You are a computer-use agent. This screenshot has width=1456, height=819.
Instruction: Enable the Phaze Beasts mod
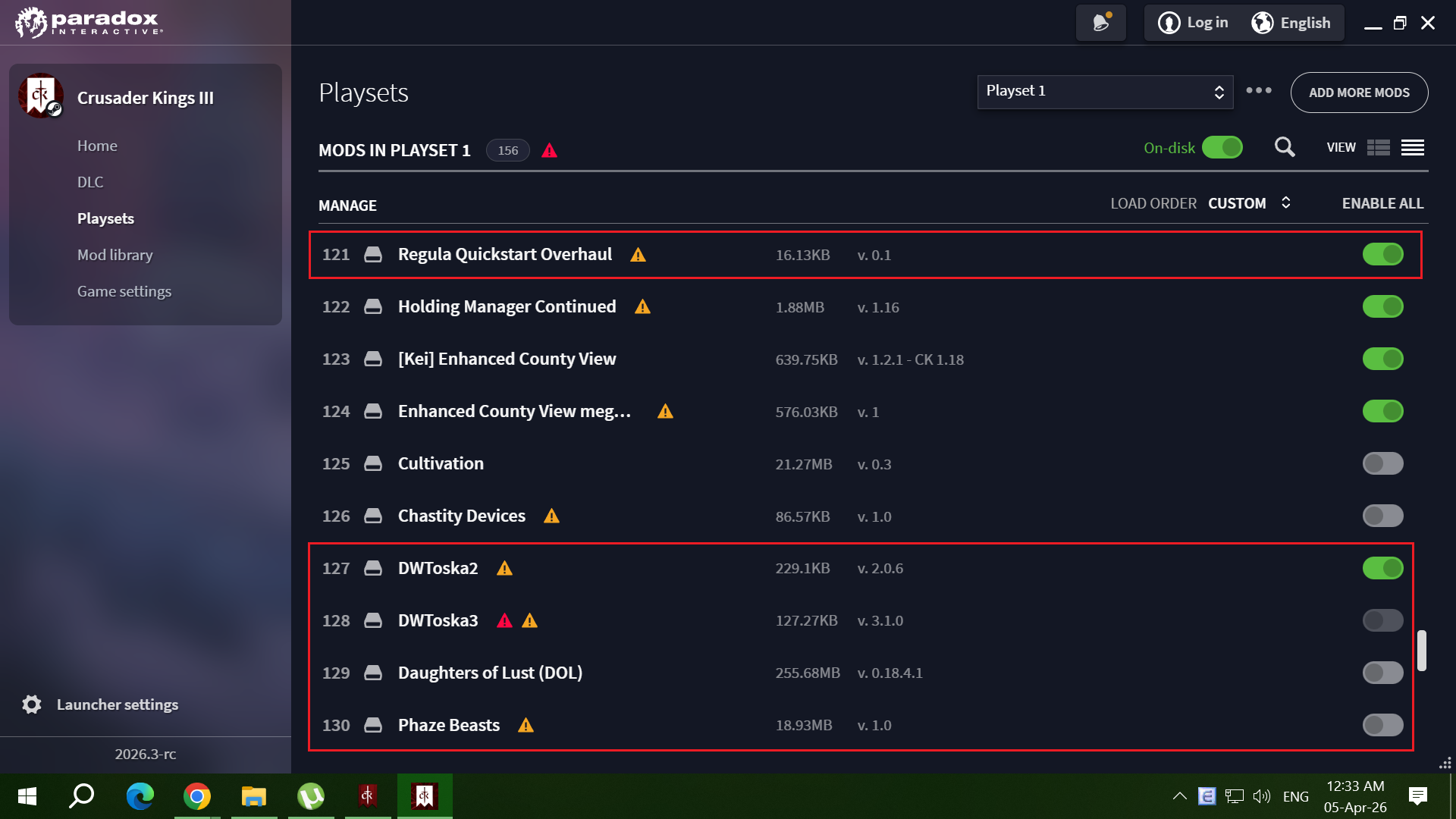pos(1383,726)
